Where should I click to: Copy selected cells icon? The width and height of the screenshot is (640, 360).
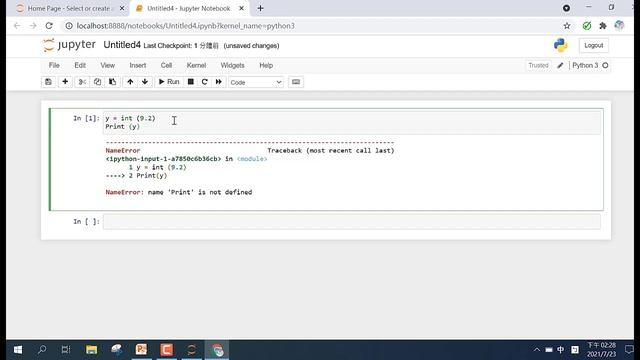coord(97,82)
